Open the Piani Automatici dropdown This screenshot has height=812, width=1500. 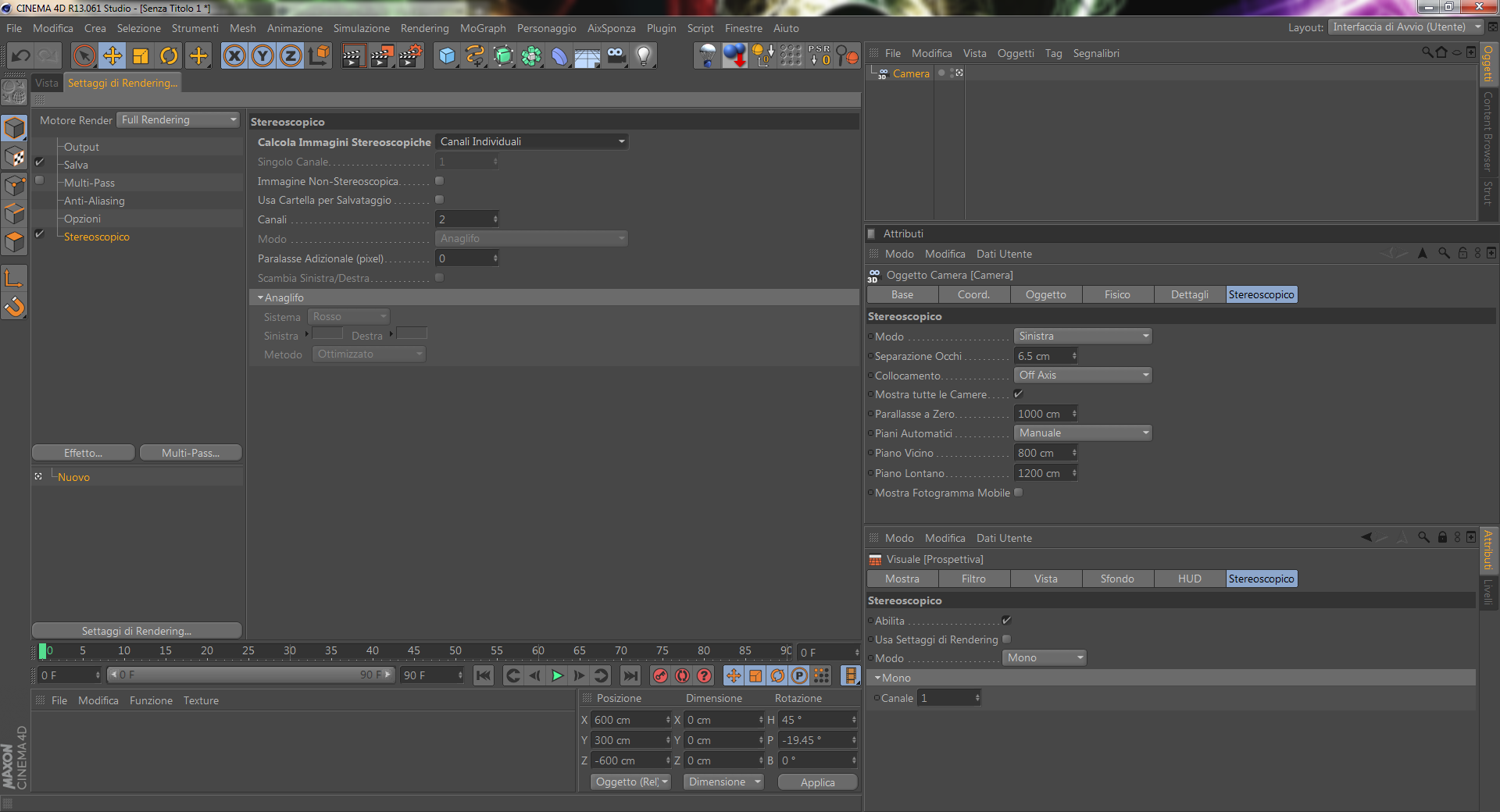tap(1083, 433)
